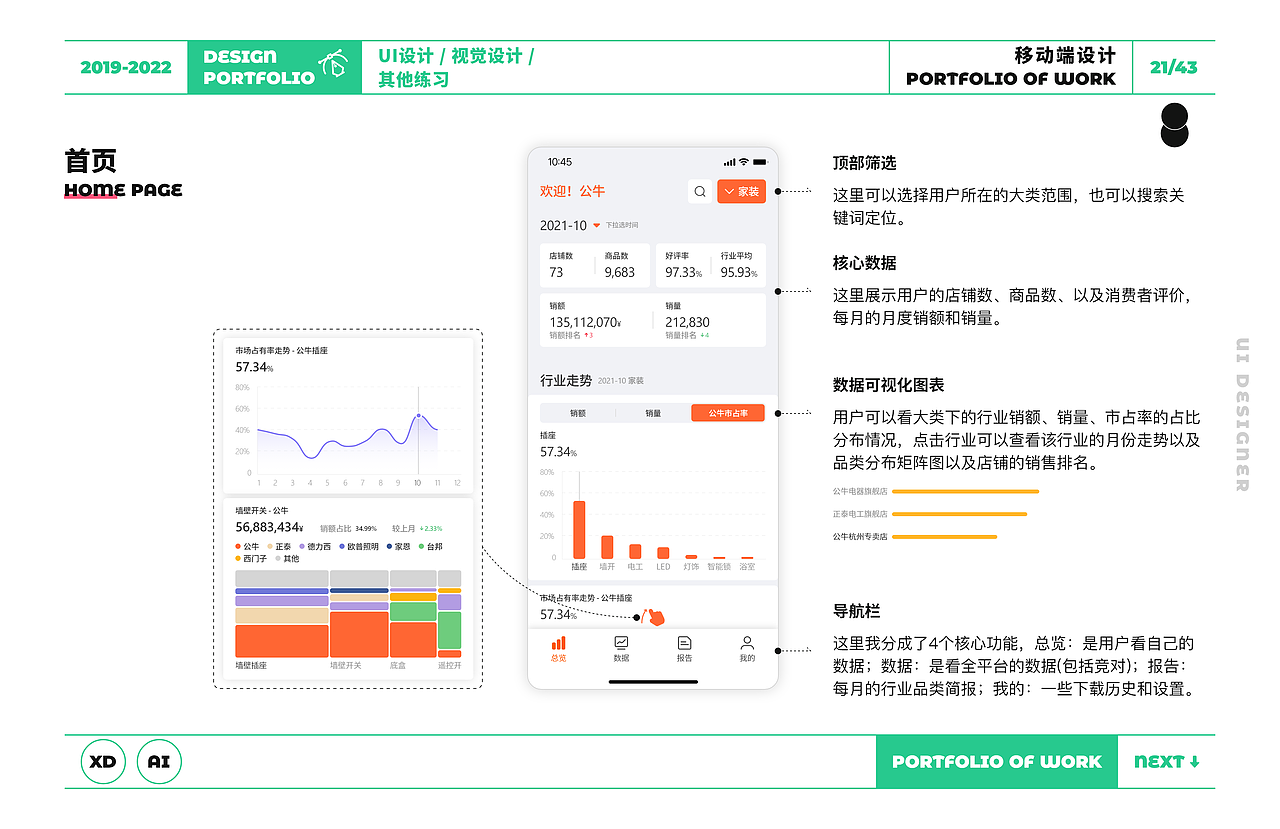Open the 我的 profile nav icon
The width and height of the screenshot is (1280, 829).
click(747, 643)
